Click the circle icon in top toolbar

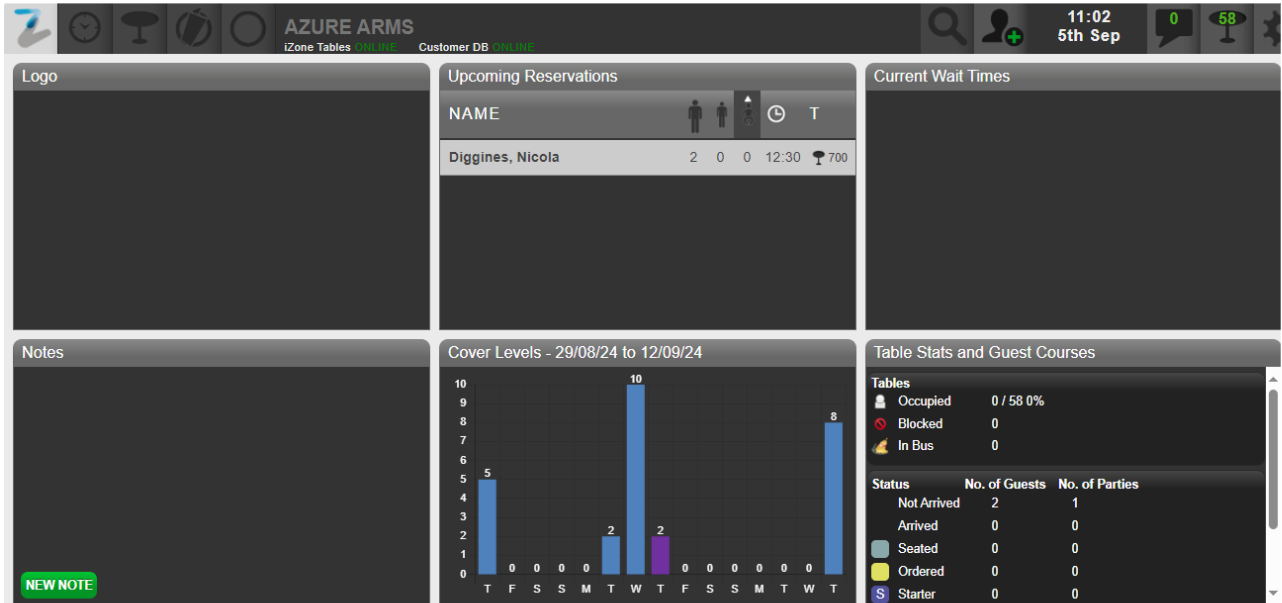click(x=247, y=28)
